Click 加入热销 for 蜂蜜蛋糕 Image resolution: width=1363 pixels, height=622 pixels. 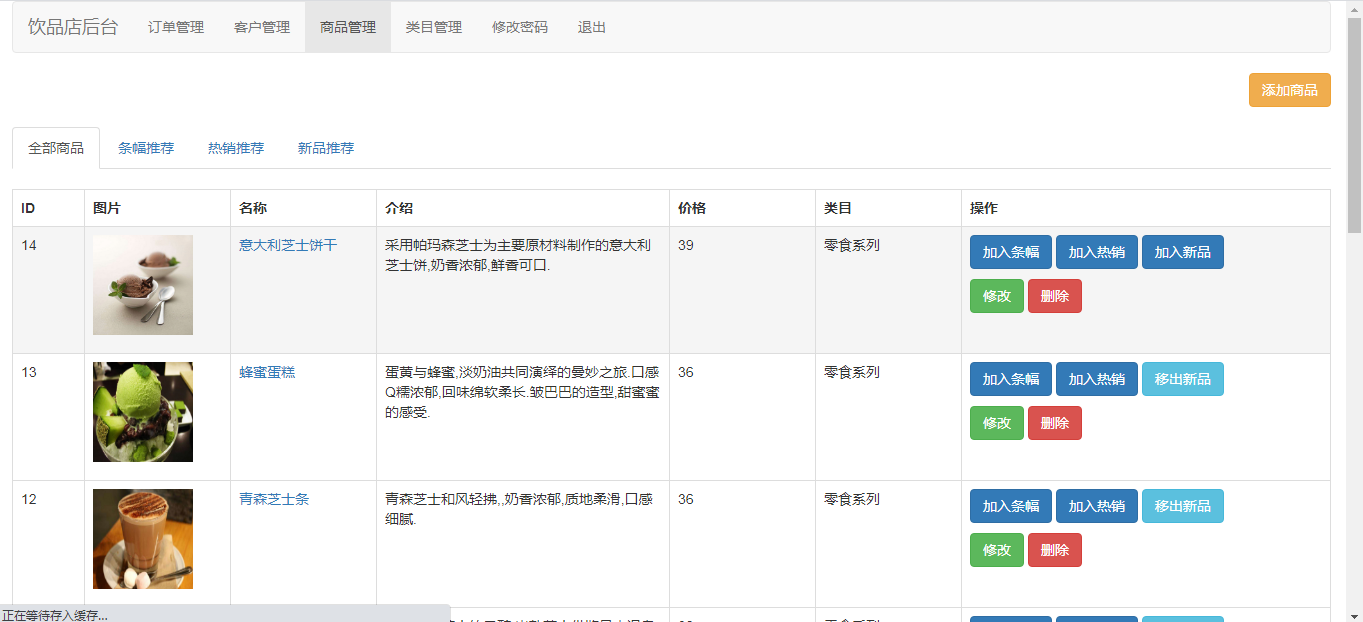coord(1097,379)
